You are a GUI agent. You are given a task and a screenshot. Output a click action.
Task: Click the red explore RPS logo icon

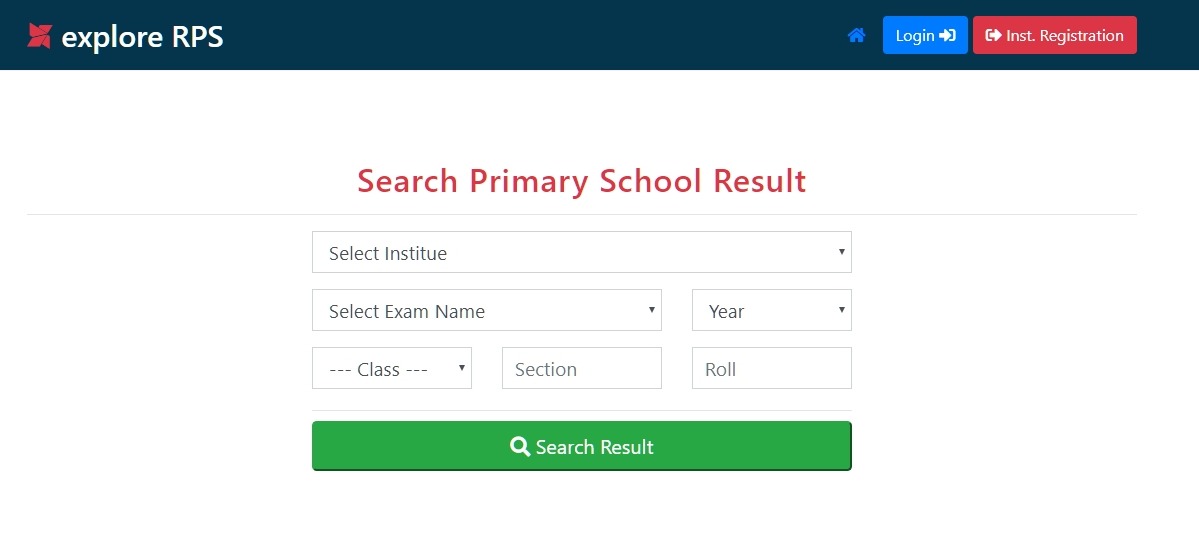coord(39,36)
